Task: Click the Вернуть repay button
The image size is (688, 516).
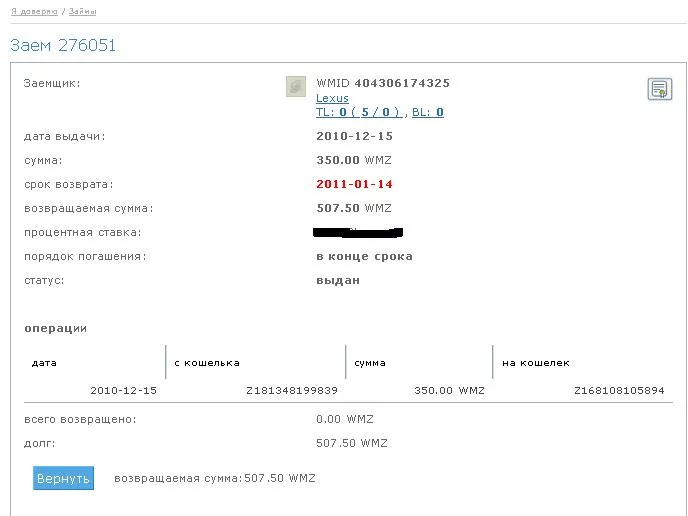Action: (x=63, y=478)
